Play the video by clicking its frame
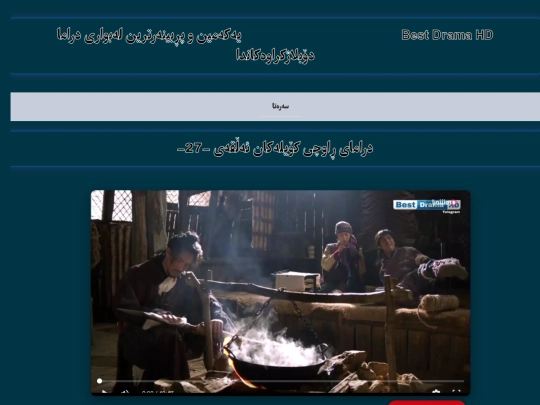Screen dimensions: 540x405 pos(280,292)
